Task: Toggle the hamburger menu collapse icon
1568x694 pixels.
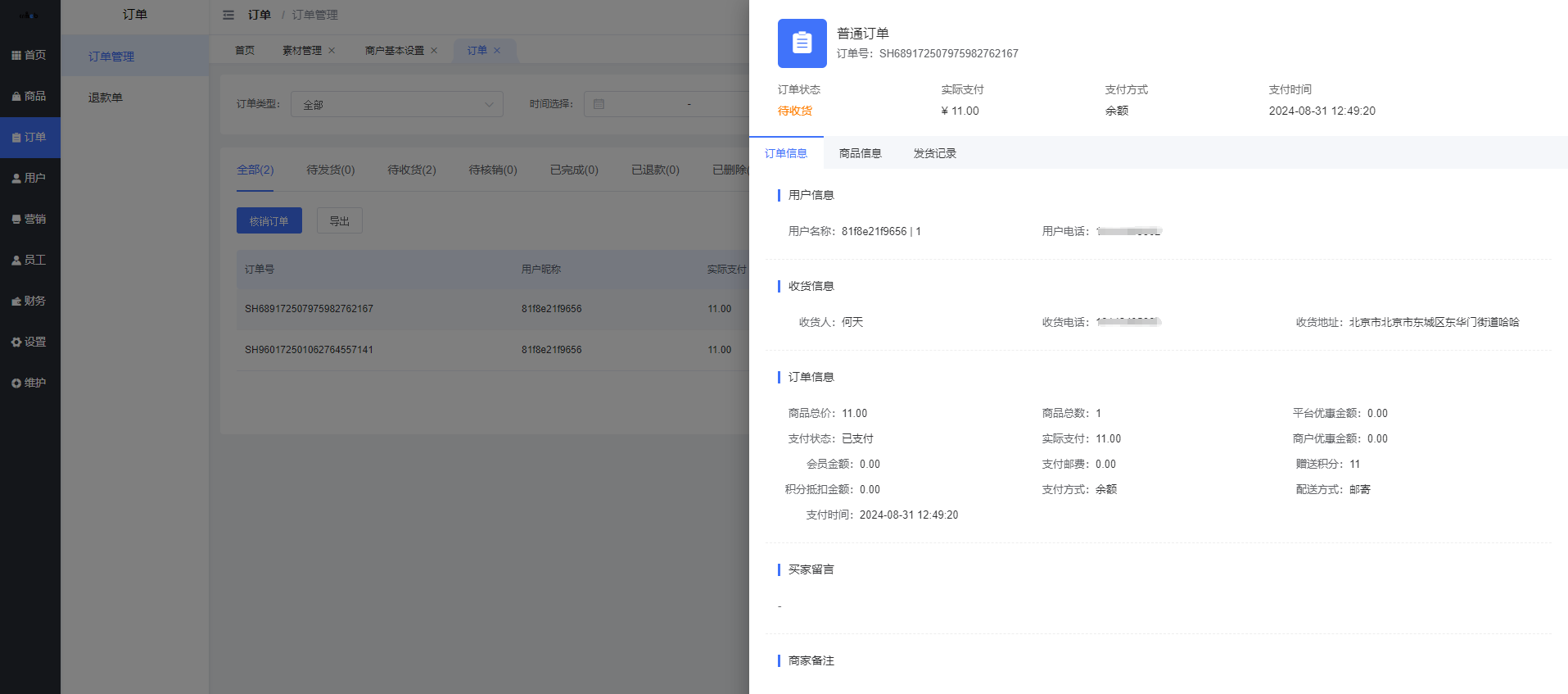Action: click(228, 15)
